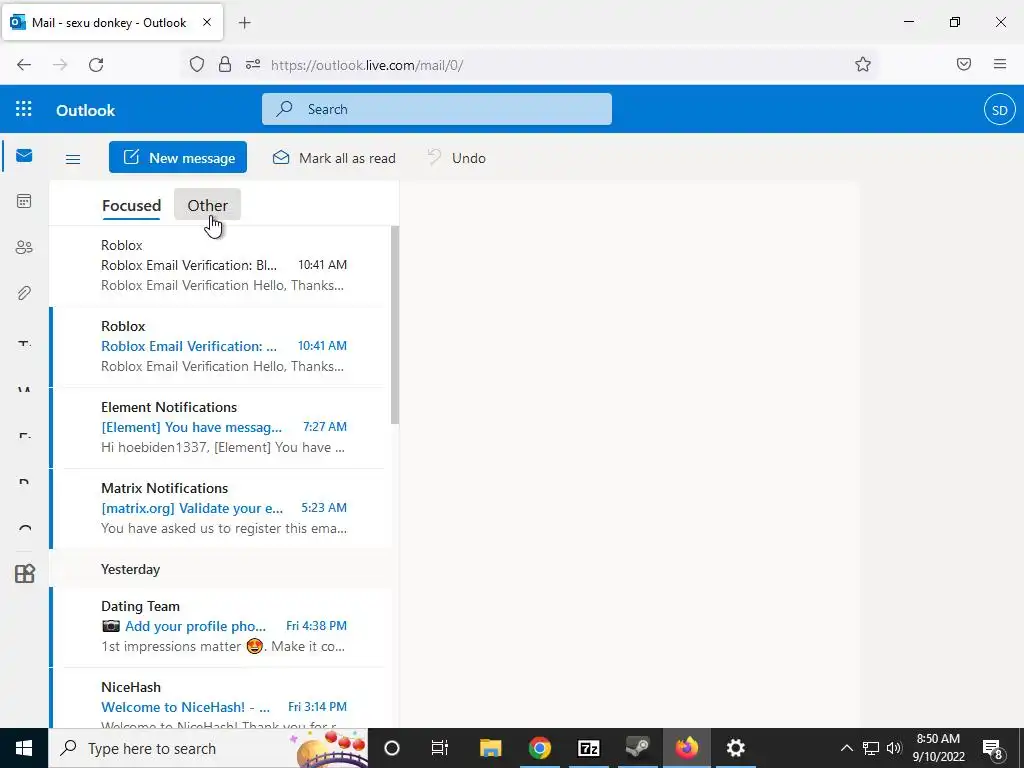Open the network icon in system tray
The width and height of the screenshot is (1024, 768).
871,748
